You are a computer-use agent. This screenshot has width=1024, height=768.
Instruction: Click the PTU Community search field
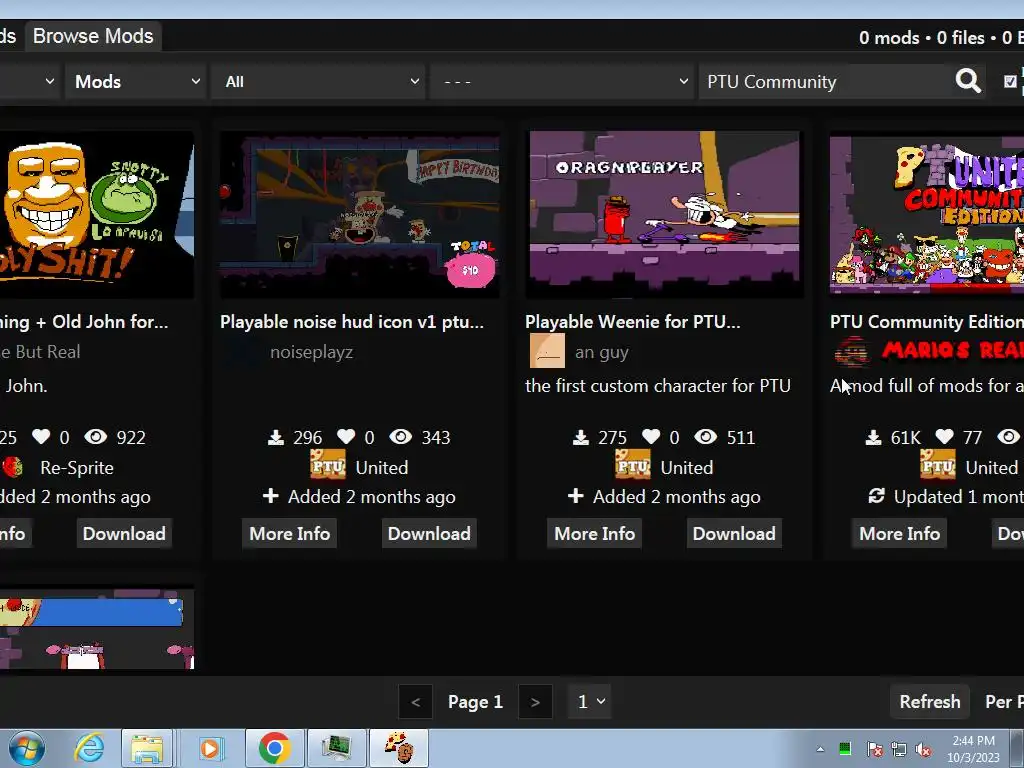coord(826,82)
